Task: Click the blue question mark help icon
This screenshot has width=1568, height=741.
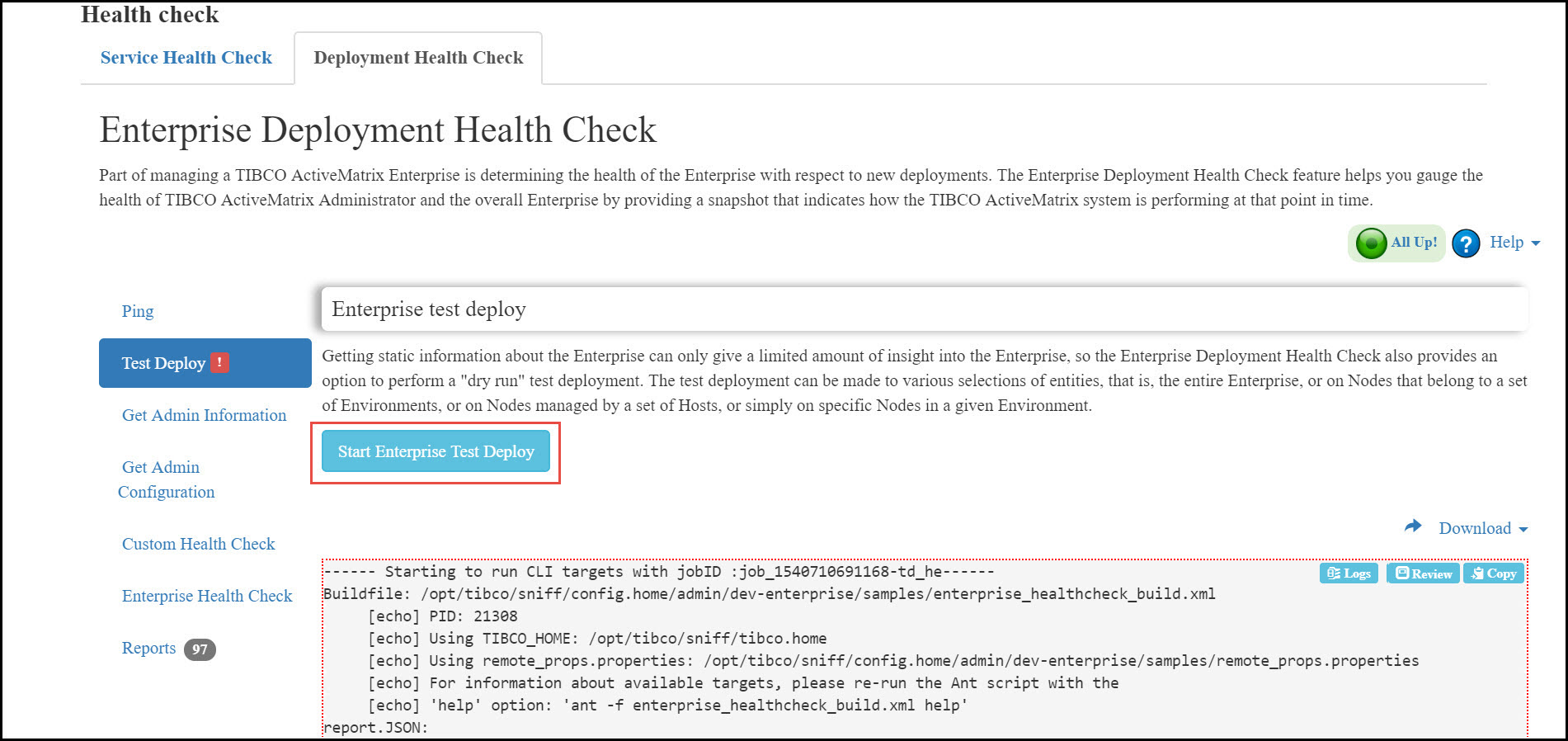Action: pos(1466,243)
